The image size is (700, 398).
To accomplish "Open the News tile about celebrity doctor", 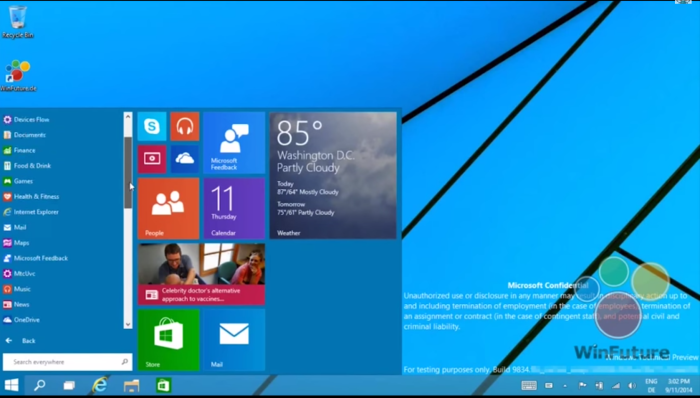I will (x=201, y=274).
